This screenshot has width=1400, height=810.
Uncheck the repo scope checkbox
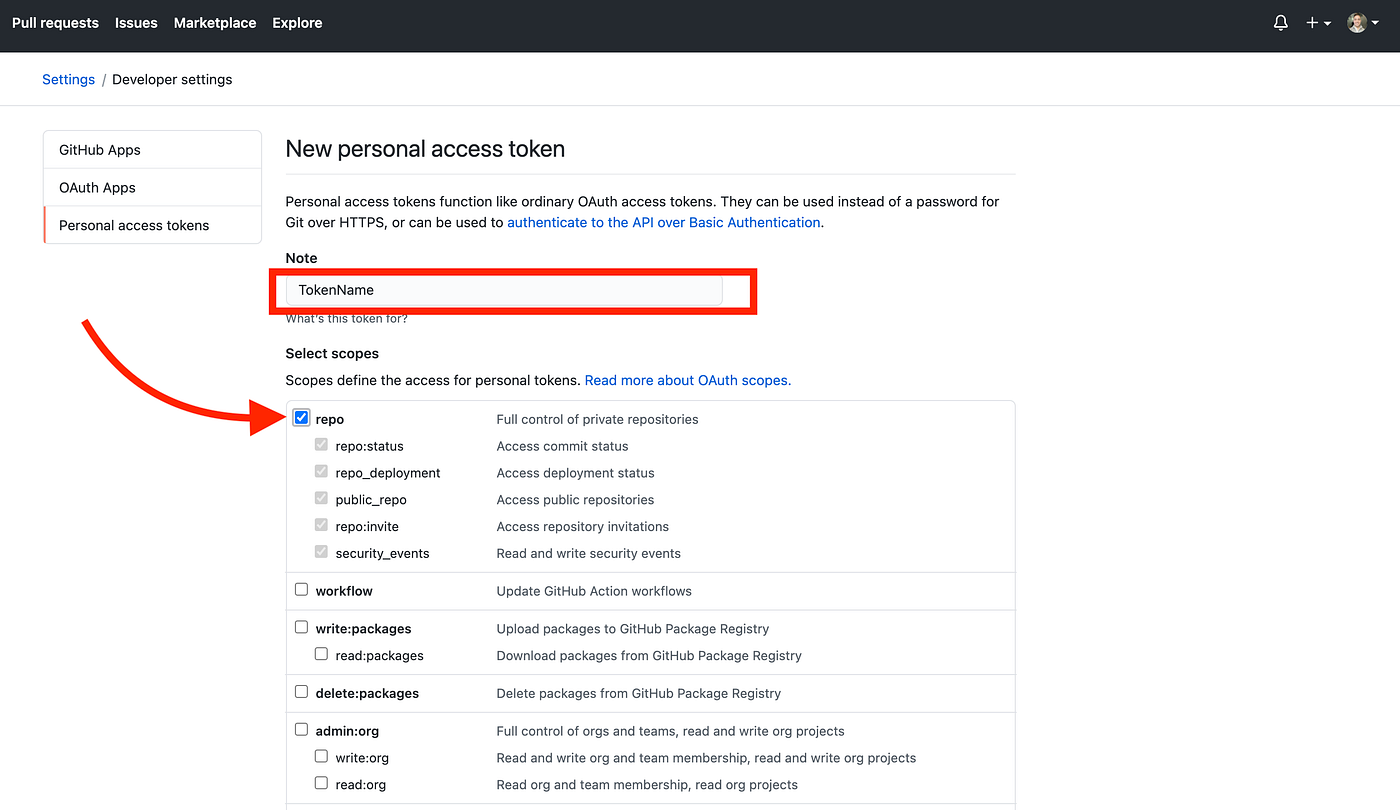coord(301,417)
